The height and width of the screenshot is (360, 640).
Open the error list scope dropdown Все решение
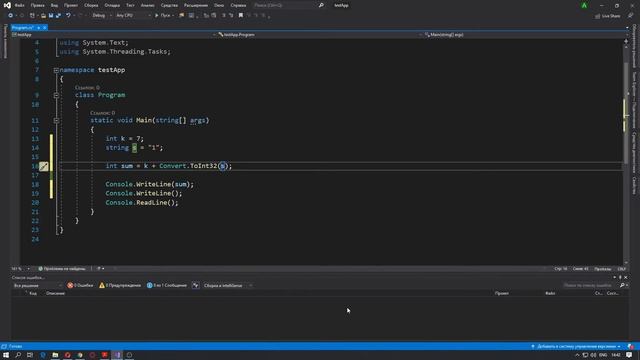pos(38,285)
